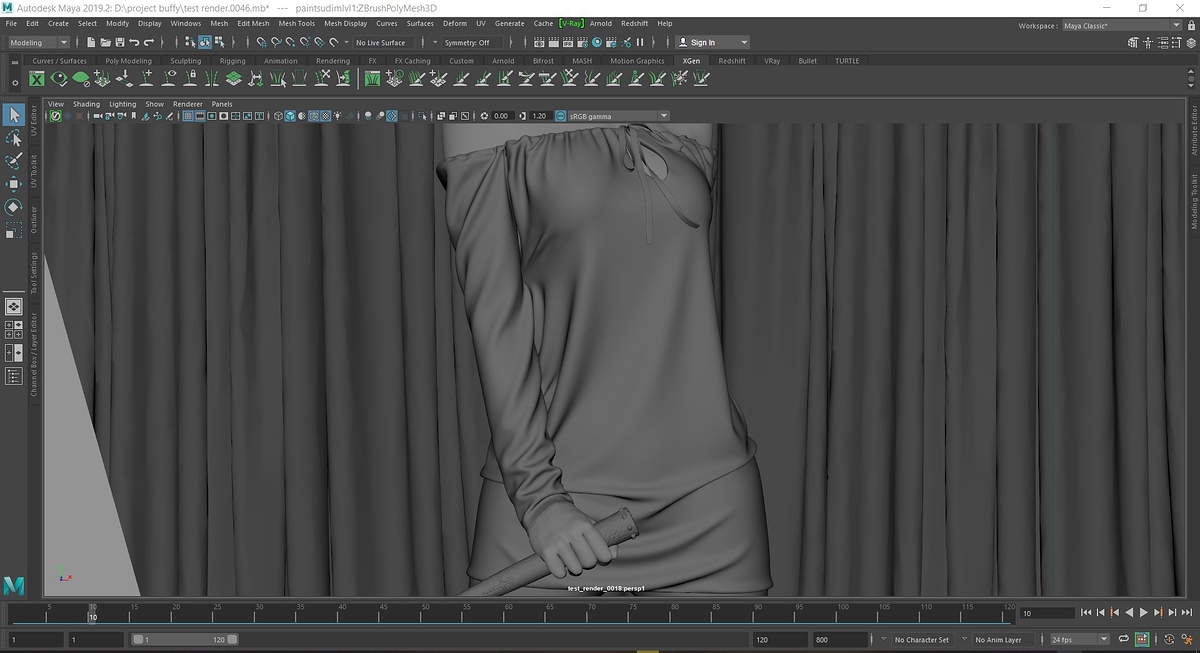Go to end of playback range
Image resolution: width=1200 pixels, height=653 pixels.
(x=1187, y=612)
